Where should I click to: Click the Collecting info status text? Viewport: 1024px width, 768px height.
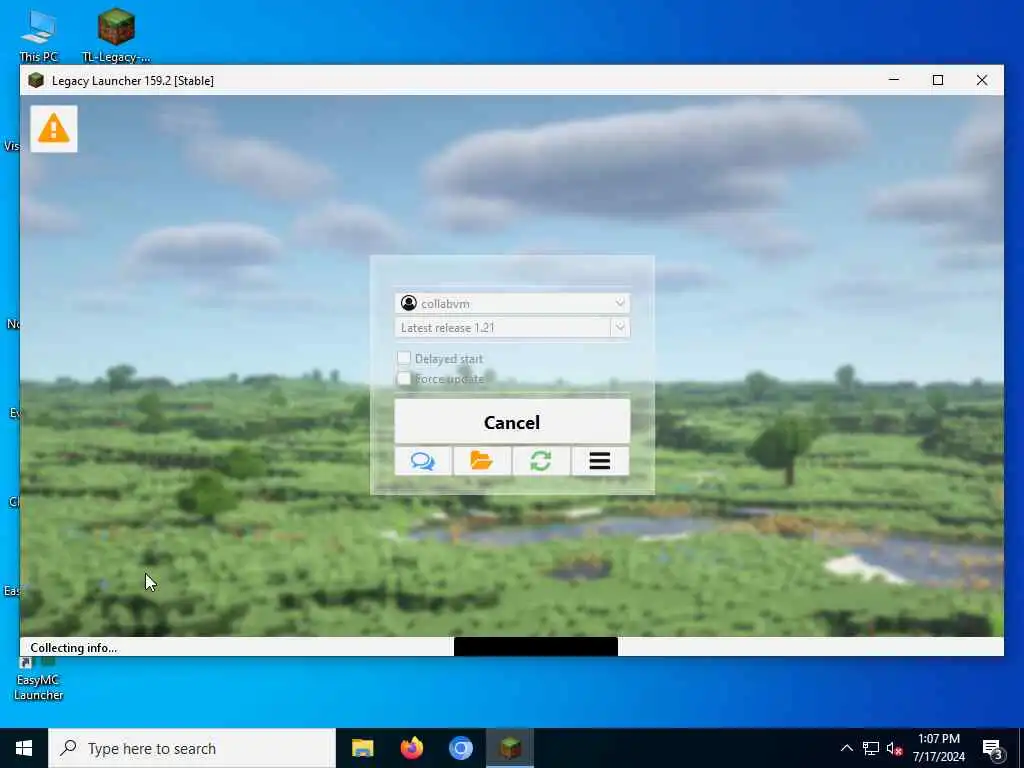pyautogui.click(x=73, y=648)
